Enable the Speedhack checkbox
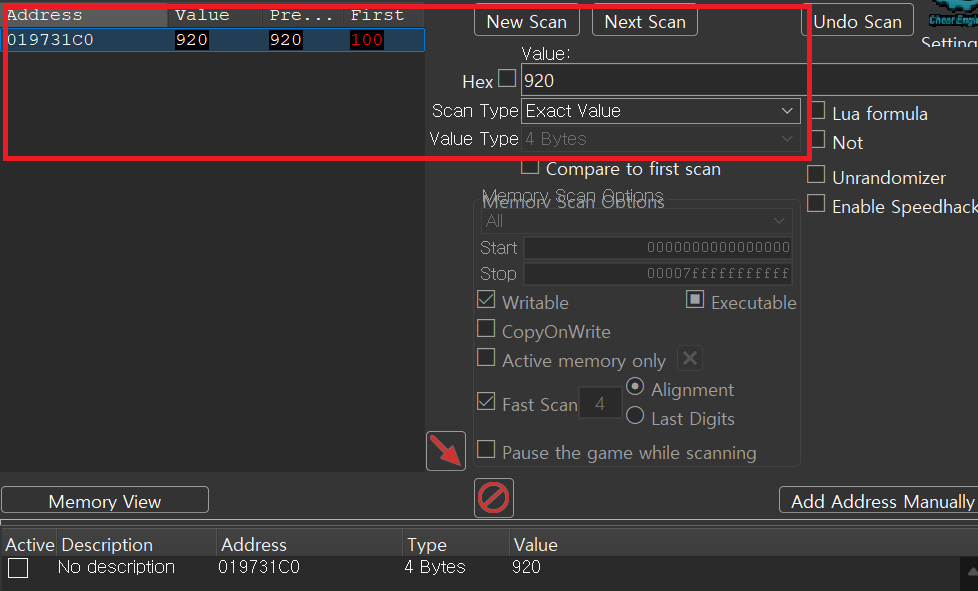Screen dimensions: 978x591 816,204
